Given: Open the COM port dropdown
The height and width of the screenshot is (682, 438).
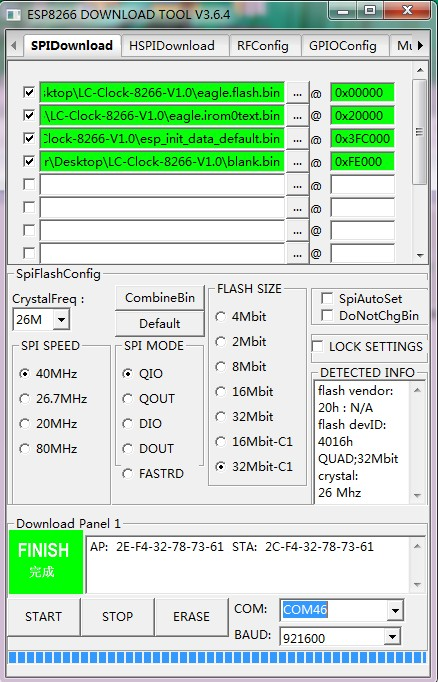Looking at the screenshot, I should 395,610.
